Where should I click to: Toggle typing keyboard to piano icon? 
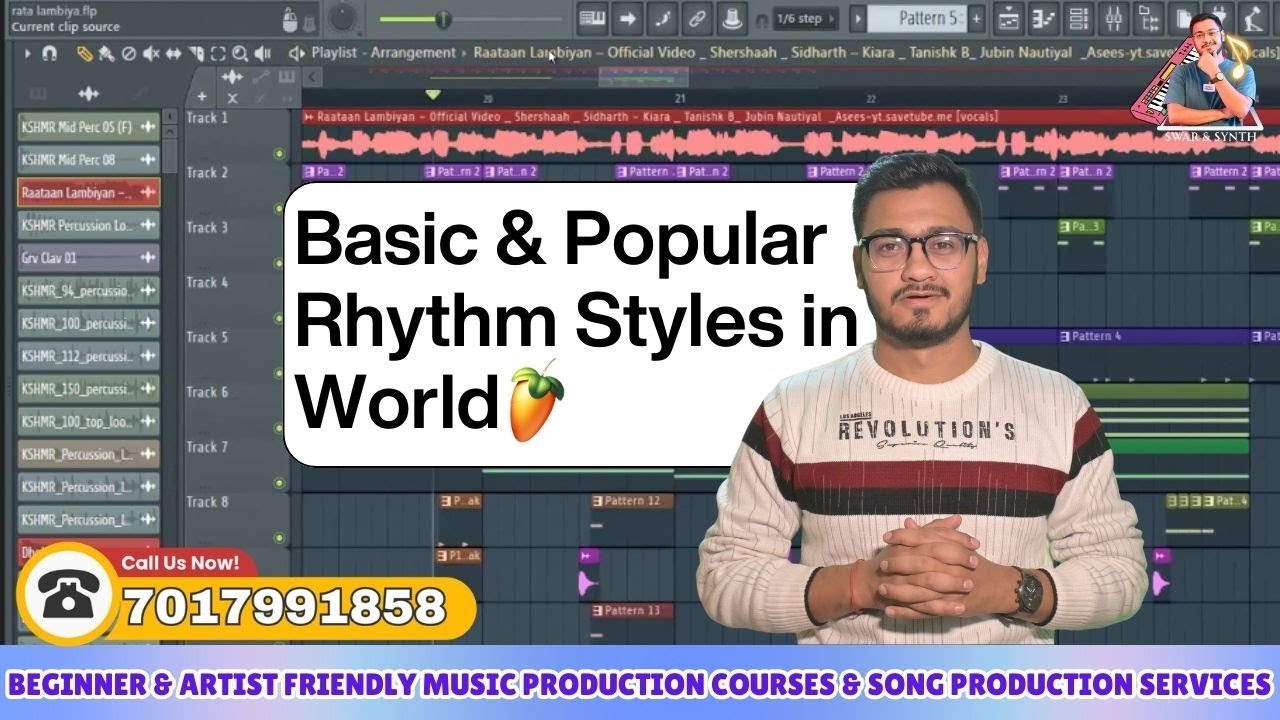click(592, 17)
